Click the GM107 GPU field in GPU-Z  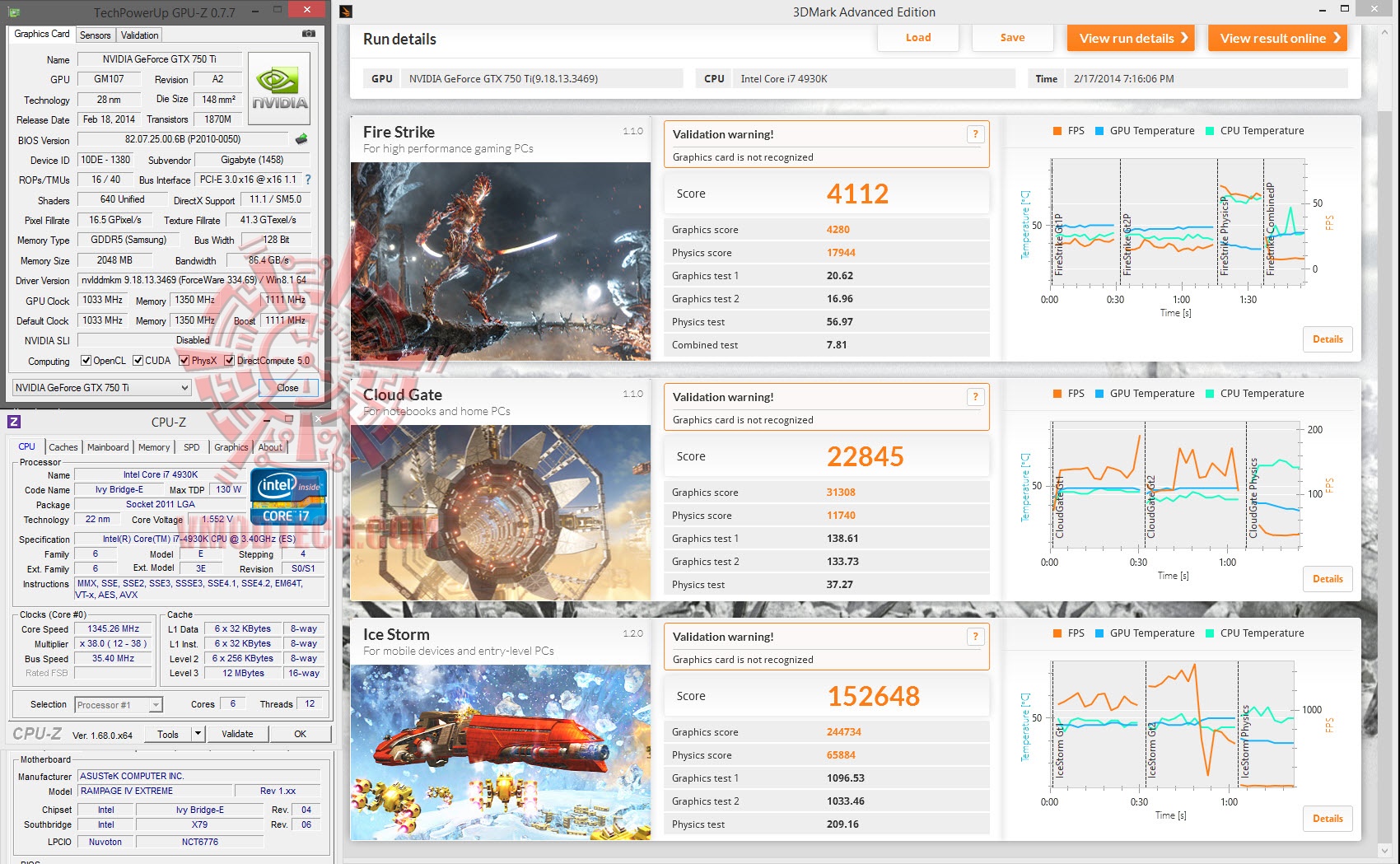coord(110,79)
